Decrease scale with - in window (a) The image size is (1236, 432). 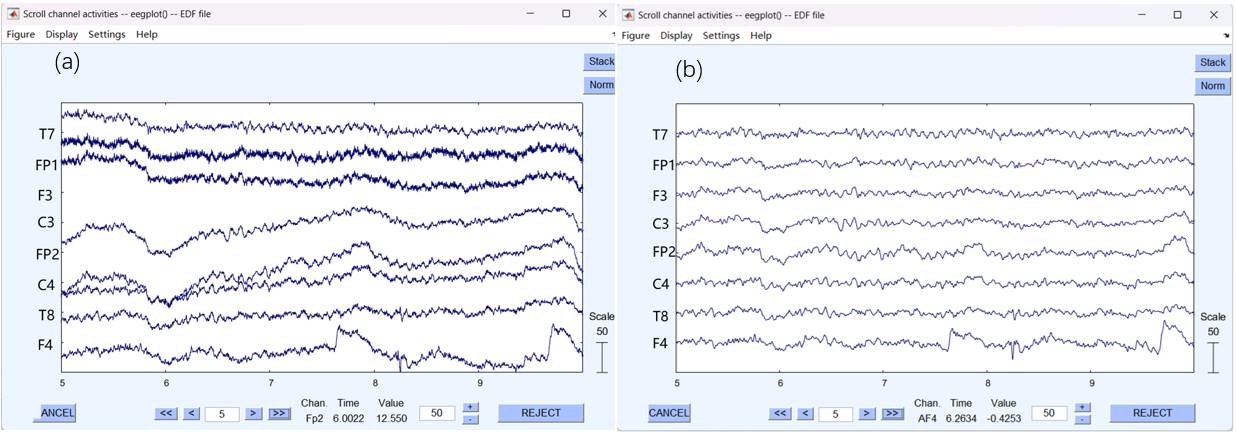[x=470, y=418]
